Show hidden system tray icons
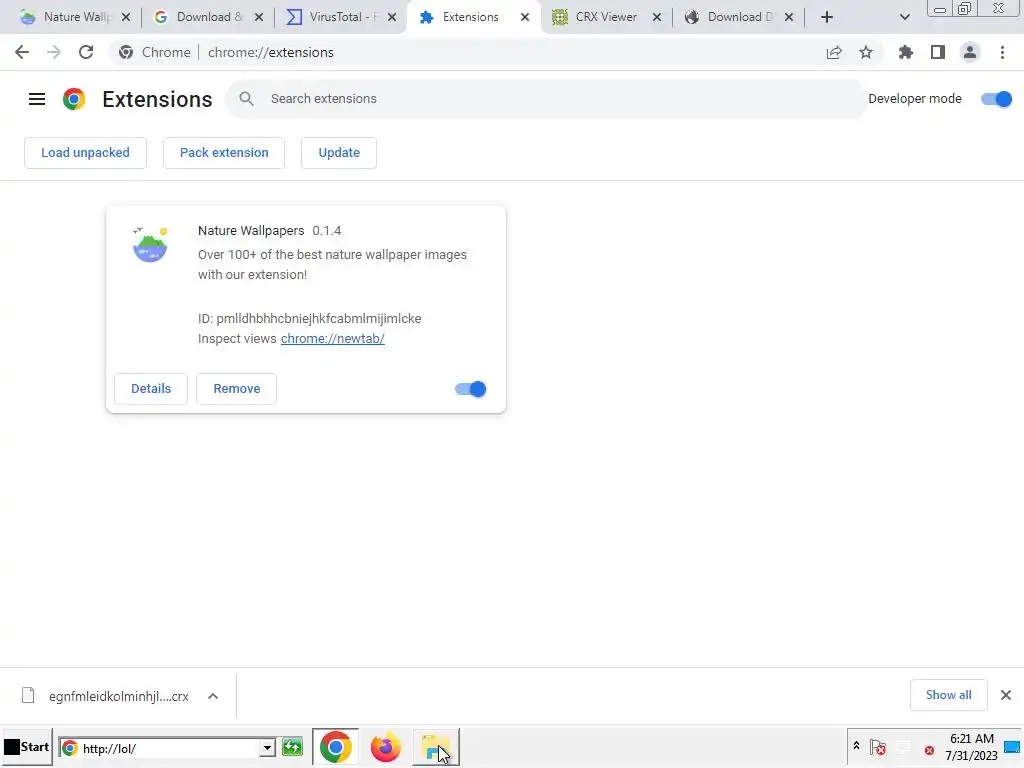 tap(856, 745)
